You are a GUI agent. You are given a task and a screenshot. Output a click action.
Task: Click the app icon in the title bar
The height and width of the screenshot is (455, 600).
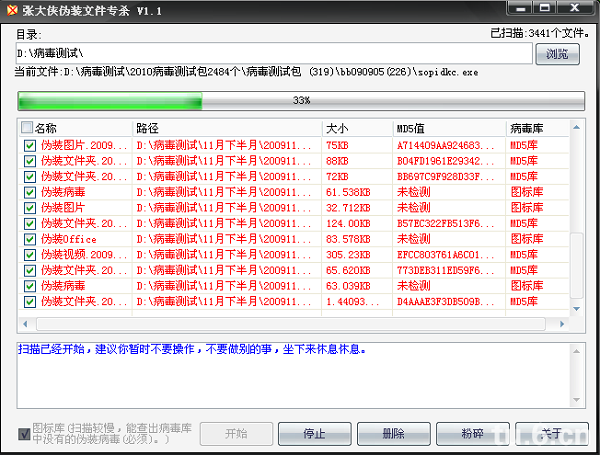click(11, 10)
